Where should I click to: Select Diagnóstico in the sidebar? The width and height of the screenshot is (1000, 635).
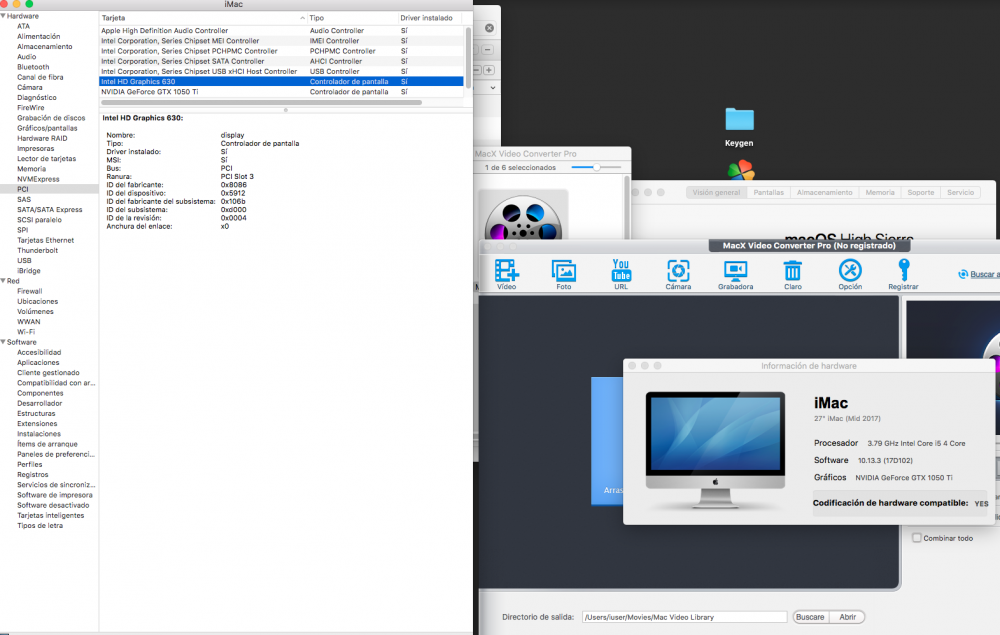(37, 98)
